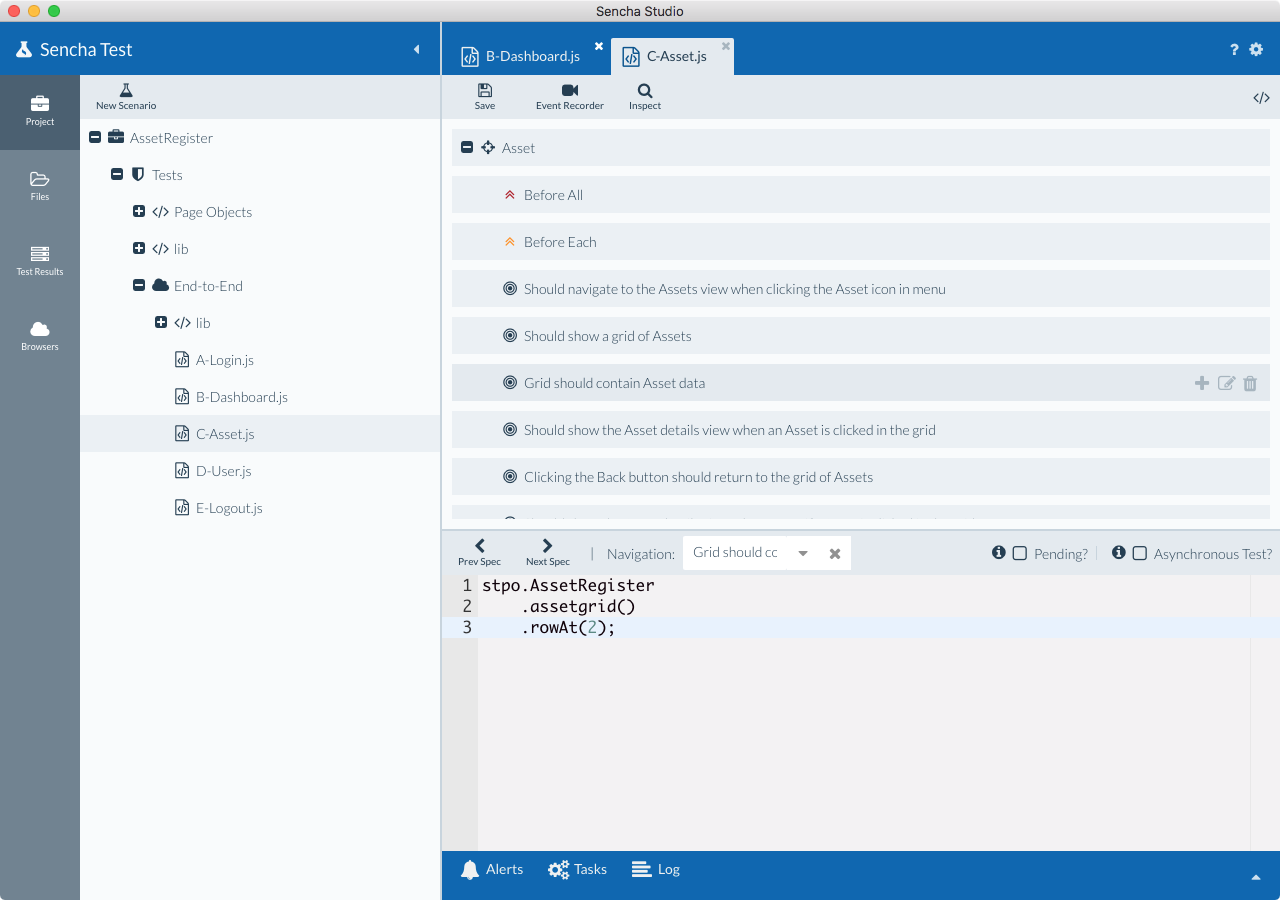Image resolution: width=1280 pixels, height=900 pixels.
Task: Toggle the code view with the angle-bracket icon
Action: (x=1261, y=96)
